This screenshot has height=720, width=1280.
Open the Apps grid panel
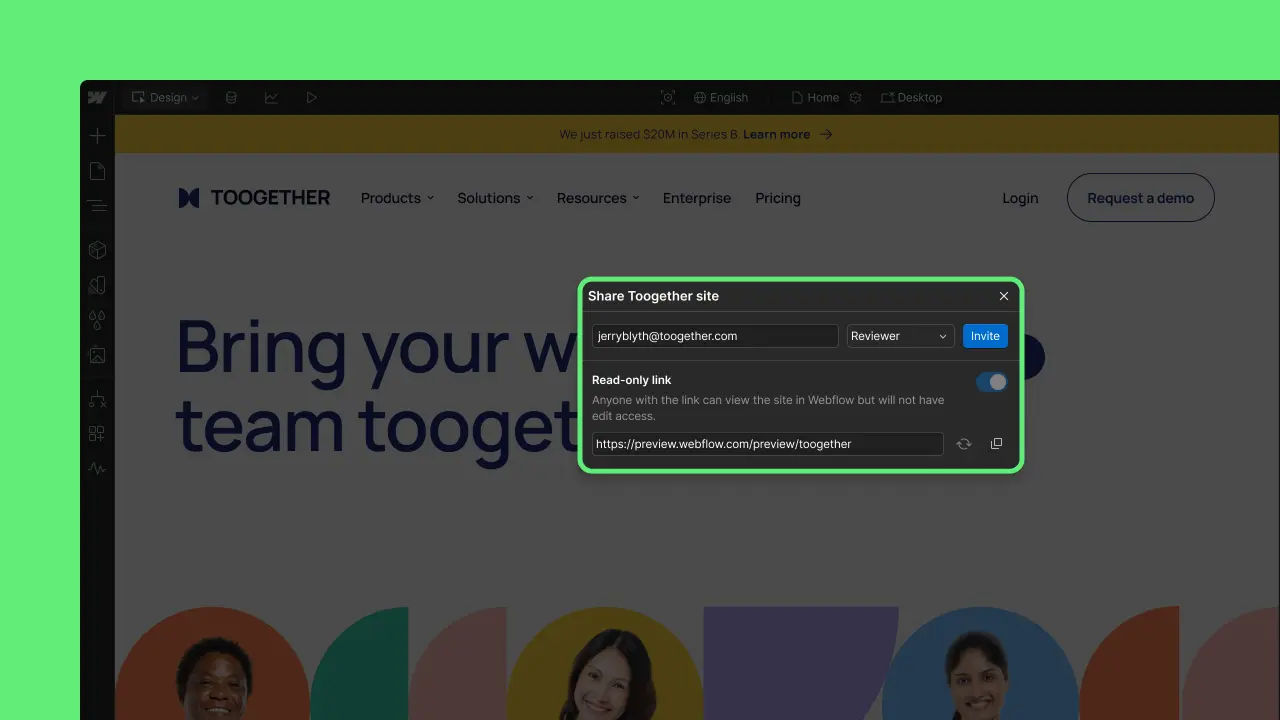[x=97, y=434]
